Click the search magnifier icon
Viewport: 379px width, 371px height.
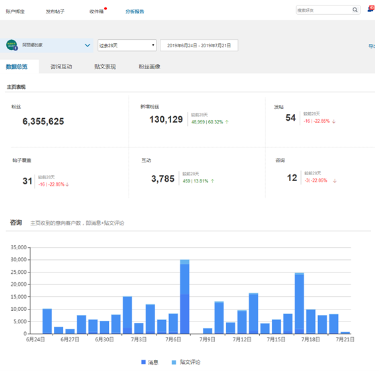(355, 10)
